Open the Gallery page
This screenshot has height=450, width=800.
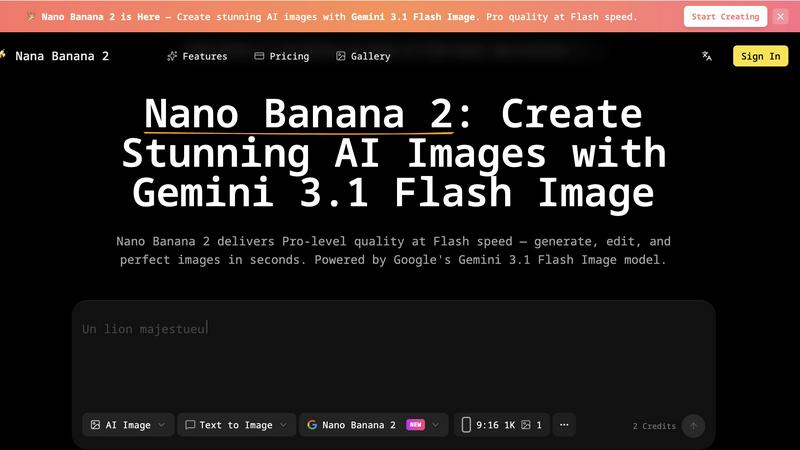(x=363, y=56)
